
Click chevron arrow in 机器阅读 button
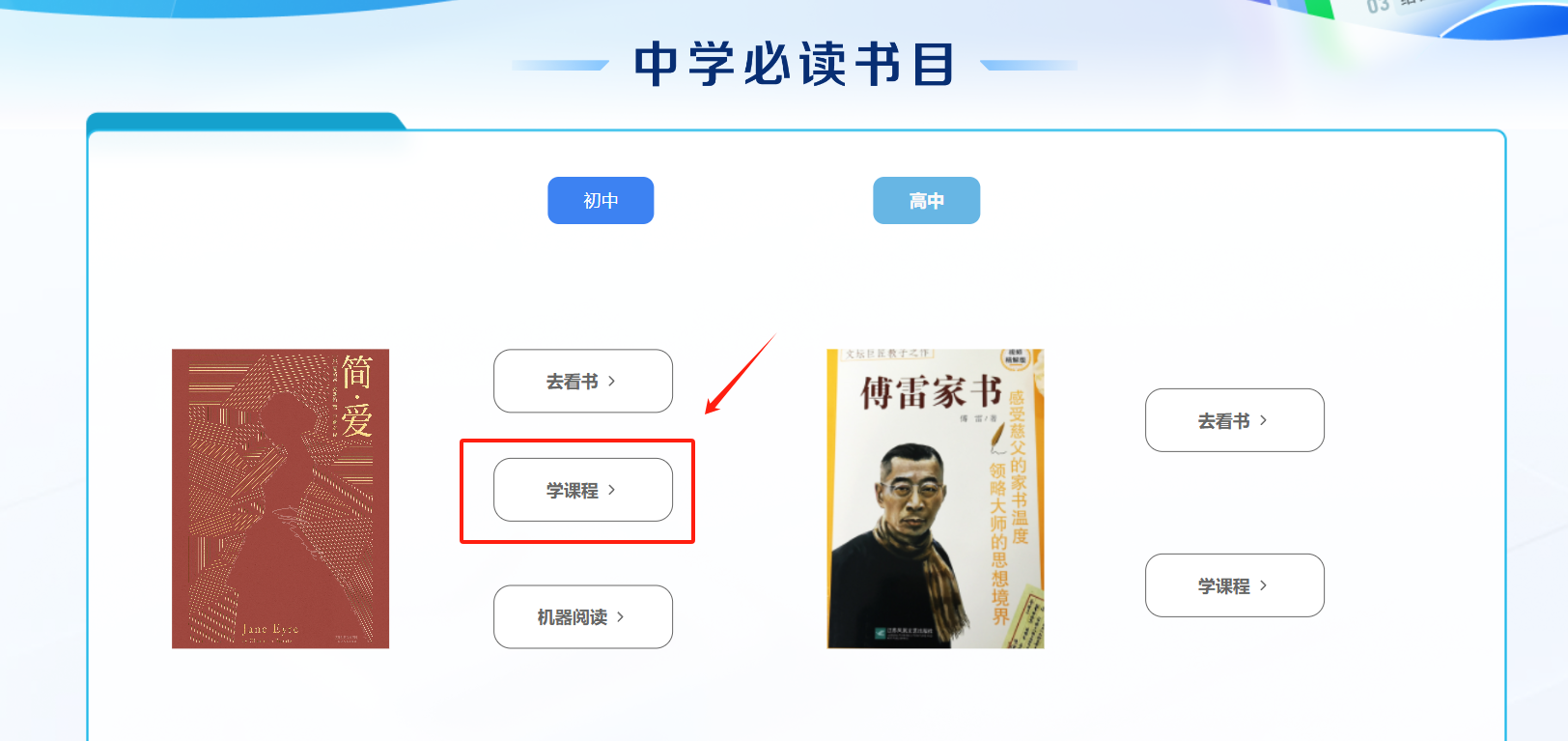coord(620,616)
